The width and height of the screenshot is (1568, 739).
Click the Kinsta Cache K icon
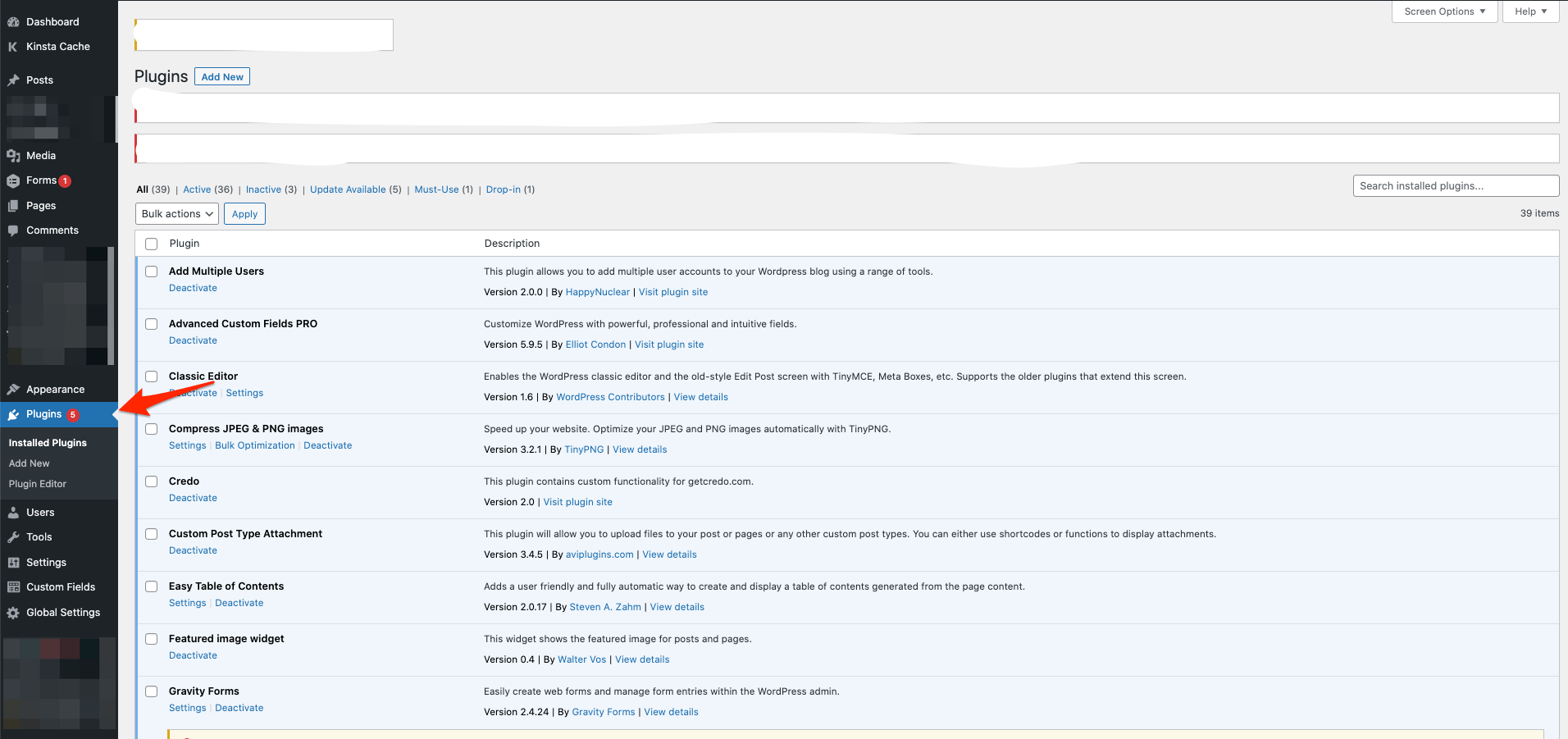(13, 47)
